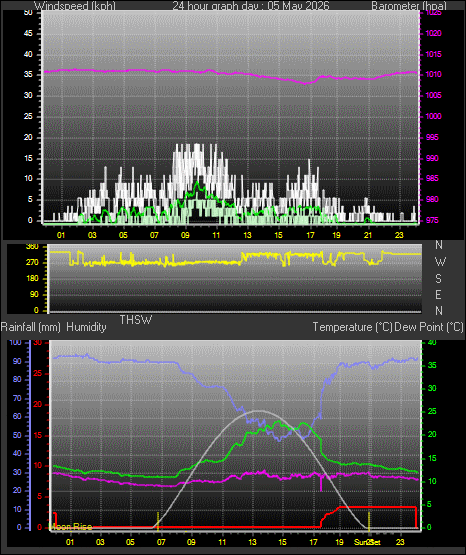The width and height of the screenshot is (466, 555).
Task: Click the Rainfall (mm) label
Action: click(x=30, y=327)
